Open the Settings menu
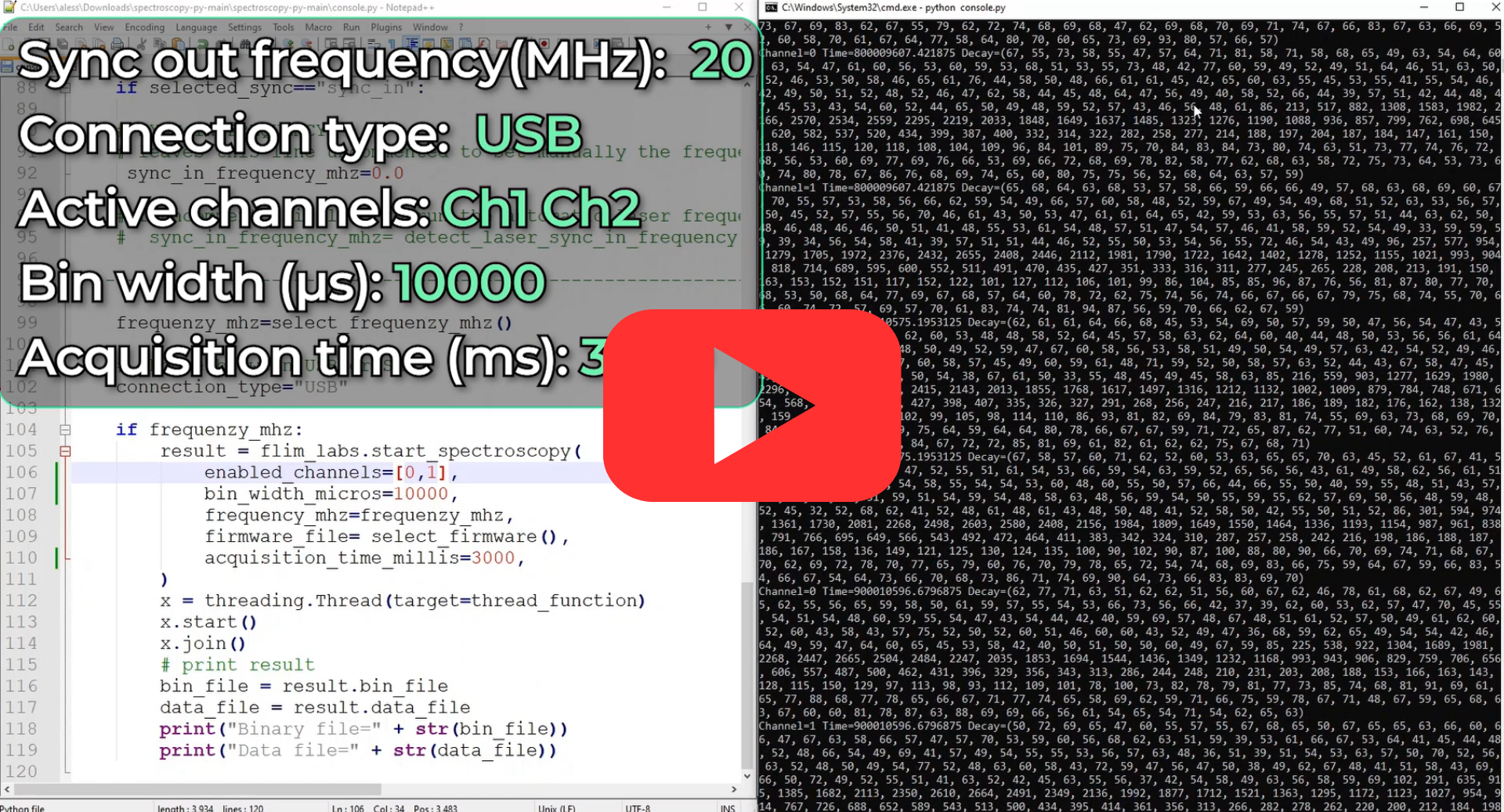The height and width of the screenshot is (812, 1504). tap(245, 27)
